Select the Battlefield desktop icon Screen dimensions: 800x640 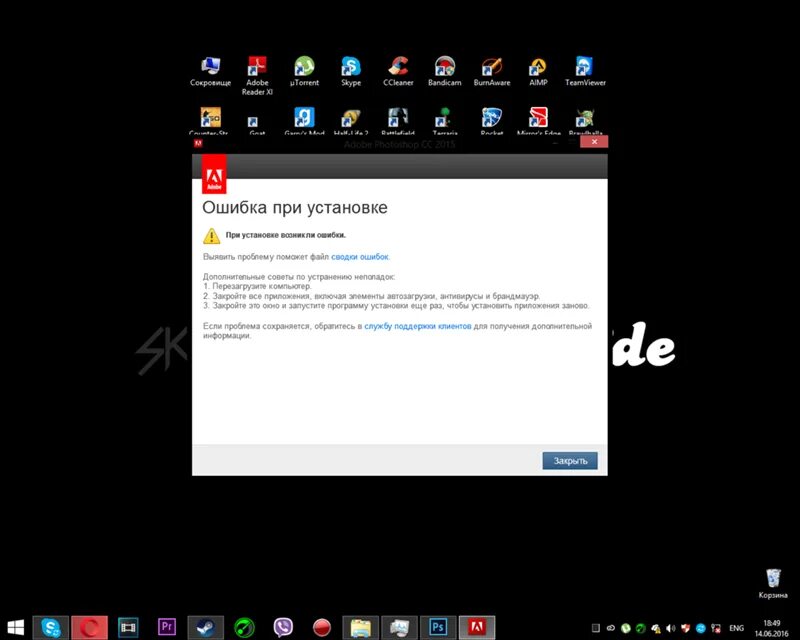point(398,120)
